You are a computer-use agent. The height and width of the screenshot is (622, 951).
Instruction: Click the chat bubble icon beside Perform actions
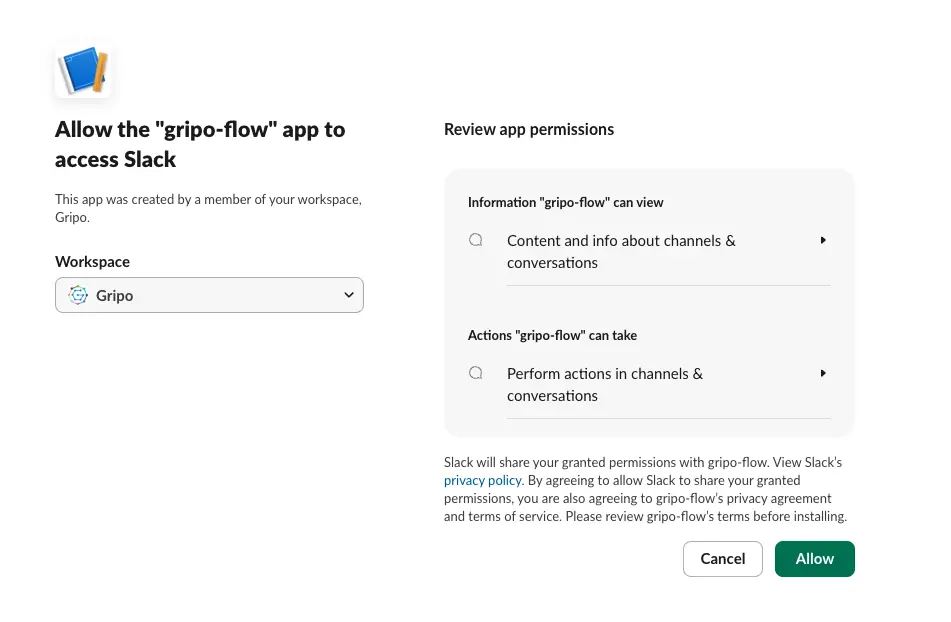(476, 373)
